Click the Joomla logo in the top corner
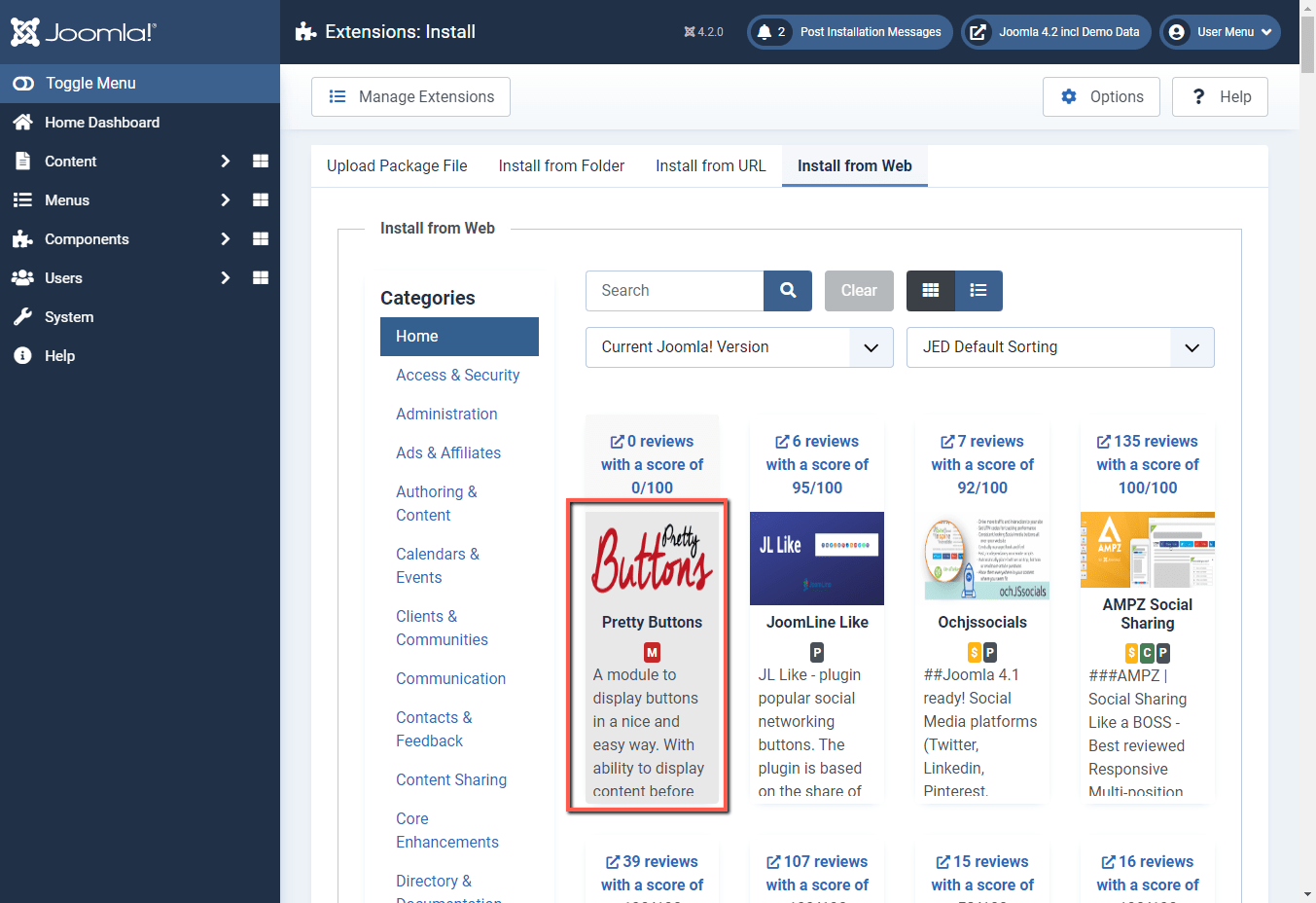The image size is (1316, 903). [x=83, y=31]
